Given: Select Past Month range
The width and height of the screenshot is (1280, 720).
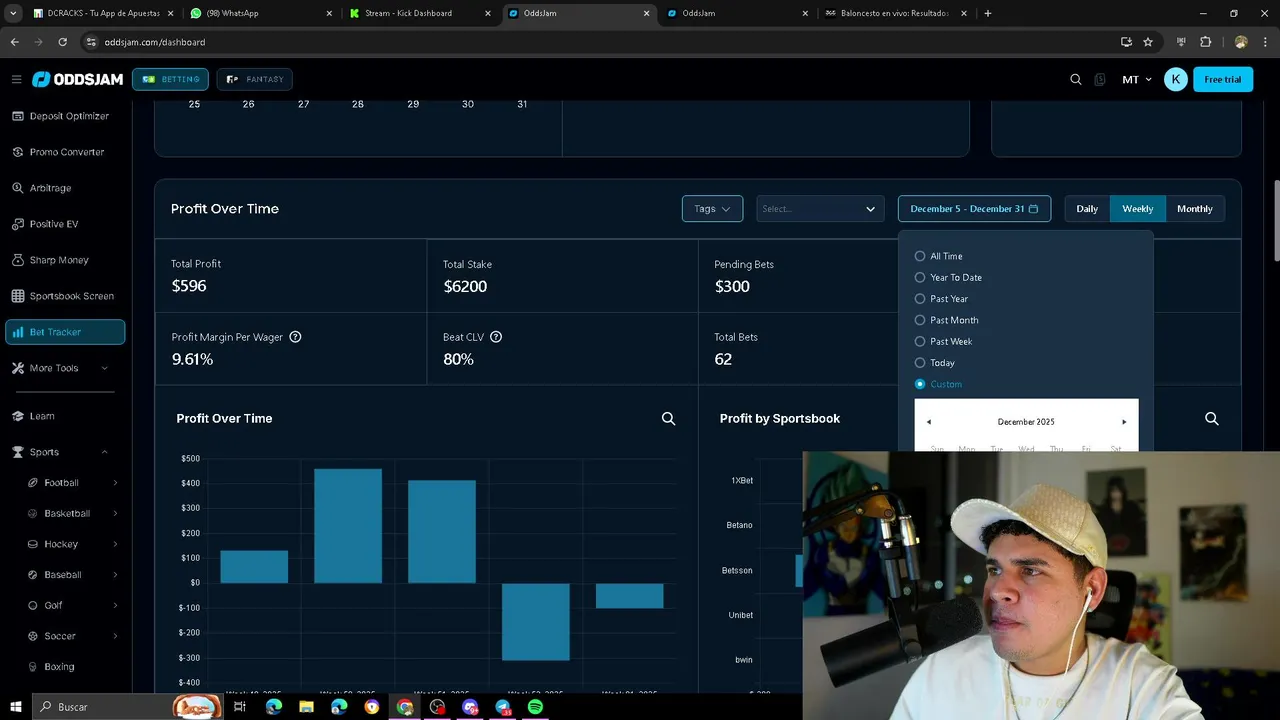Looking at the screenshot, I should point(946,320).
